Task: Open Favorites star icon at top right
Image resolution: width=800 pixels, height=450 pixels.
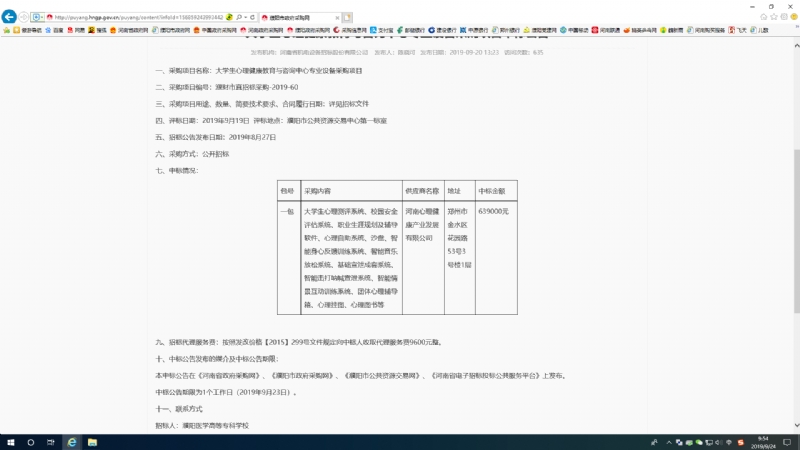Action: pos(773,17)
